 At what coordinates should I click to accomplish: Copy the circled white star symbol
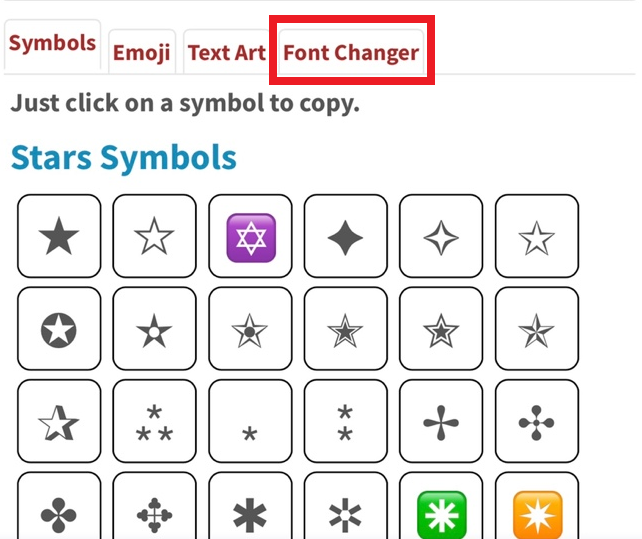click(59, 328)
